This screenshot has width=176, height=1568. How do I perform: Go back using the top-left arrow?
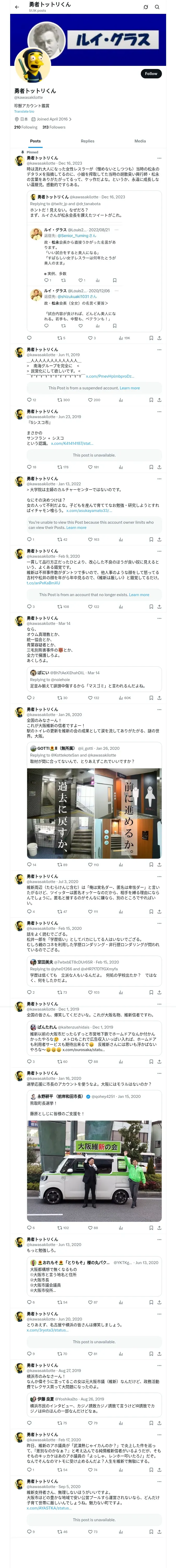tap(17, 7)
